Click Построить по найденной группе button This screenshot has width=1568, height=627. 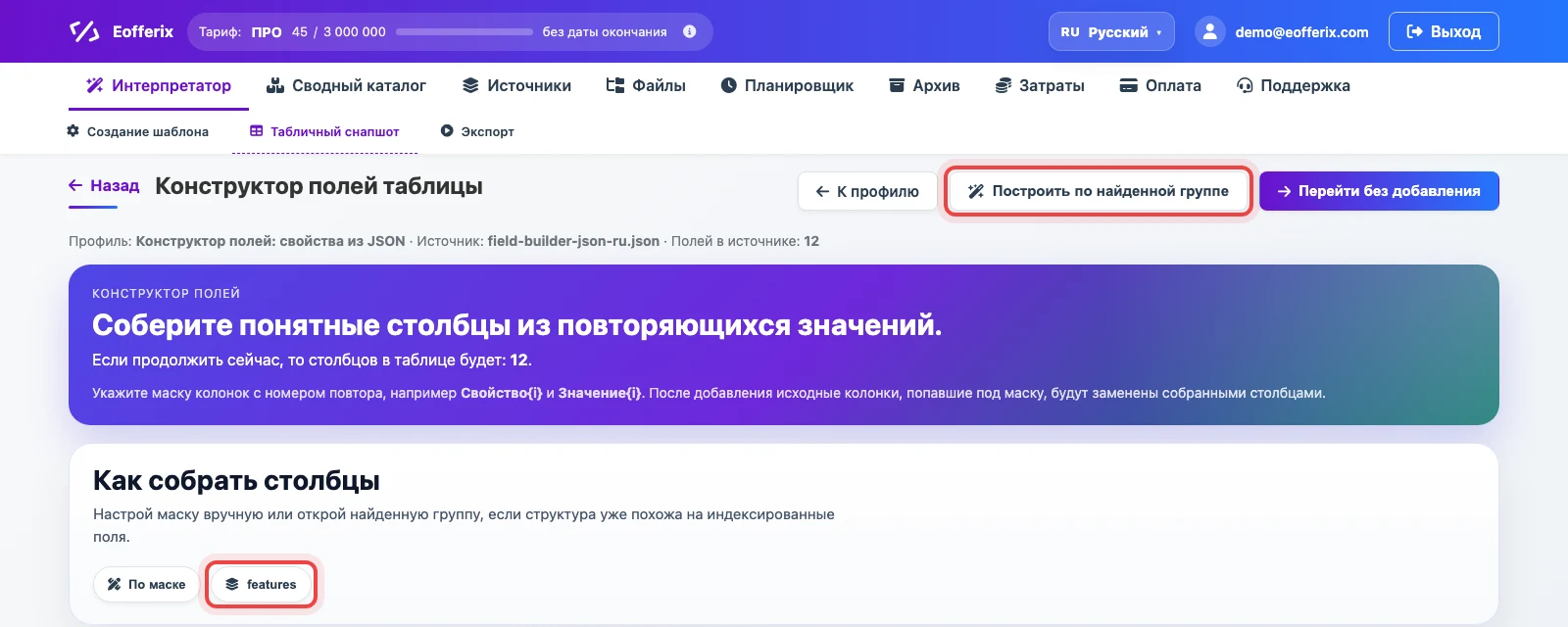click(1098, 191)
